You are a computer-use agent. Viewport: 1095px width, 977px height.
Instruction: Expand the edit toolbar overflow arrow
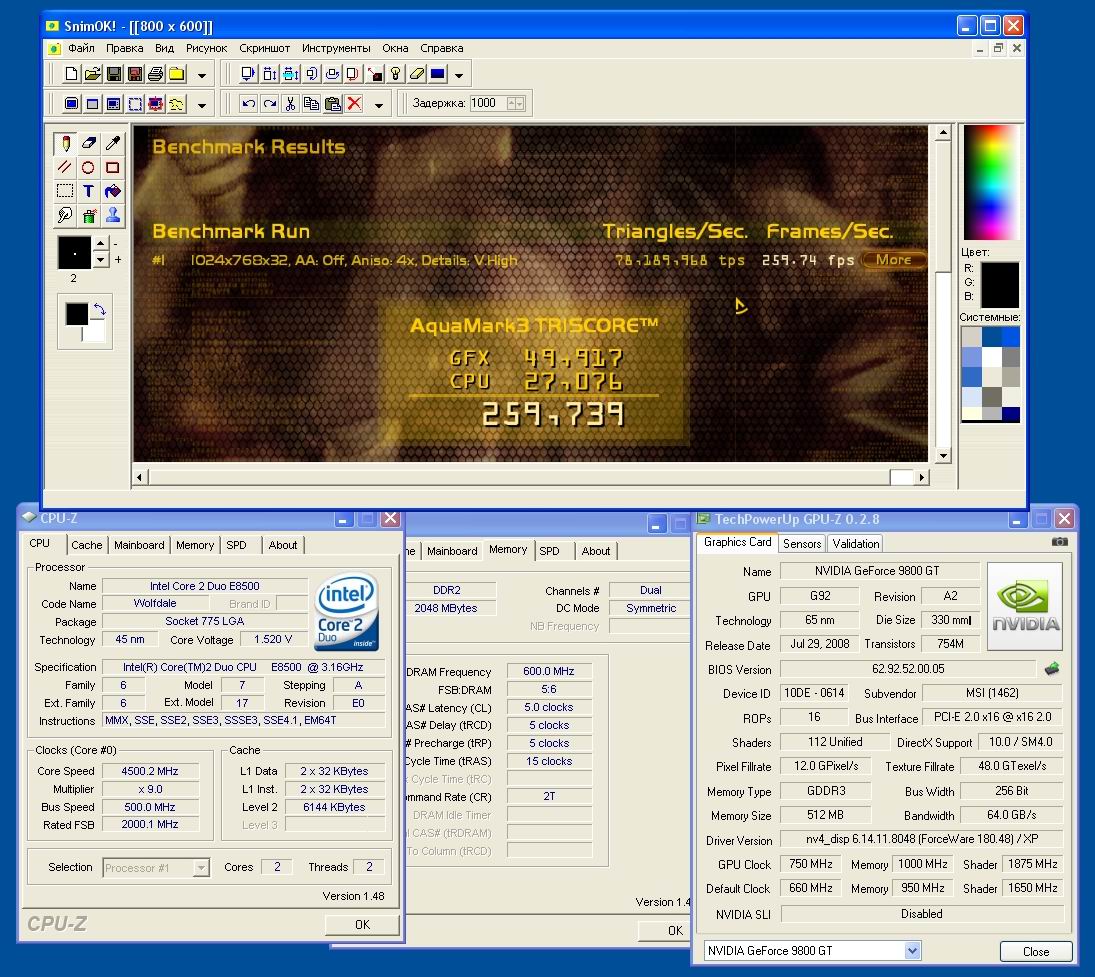pyautogui.click(x=379, y=105)
